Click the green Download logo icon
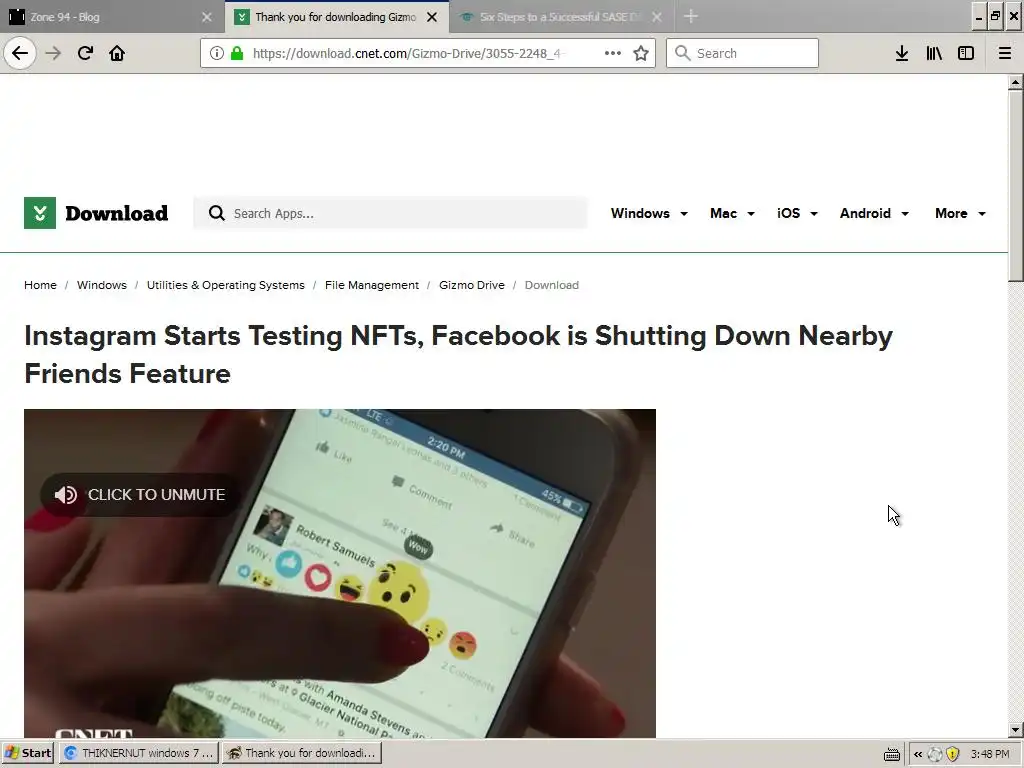1024x768 pixels. click(x=40, y=213)
